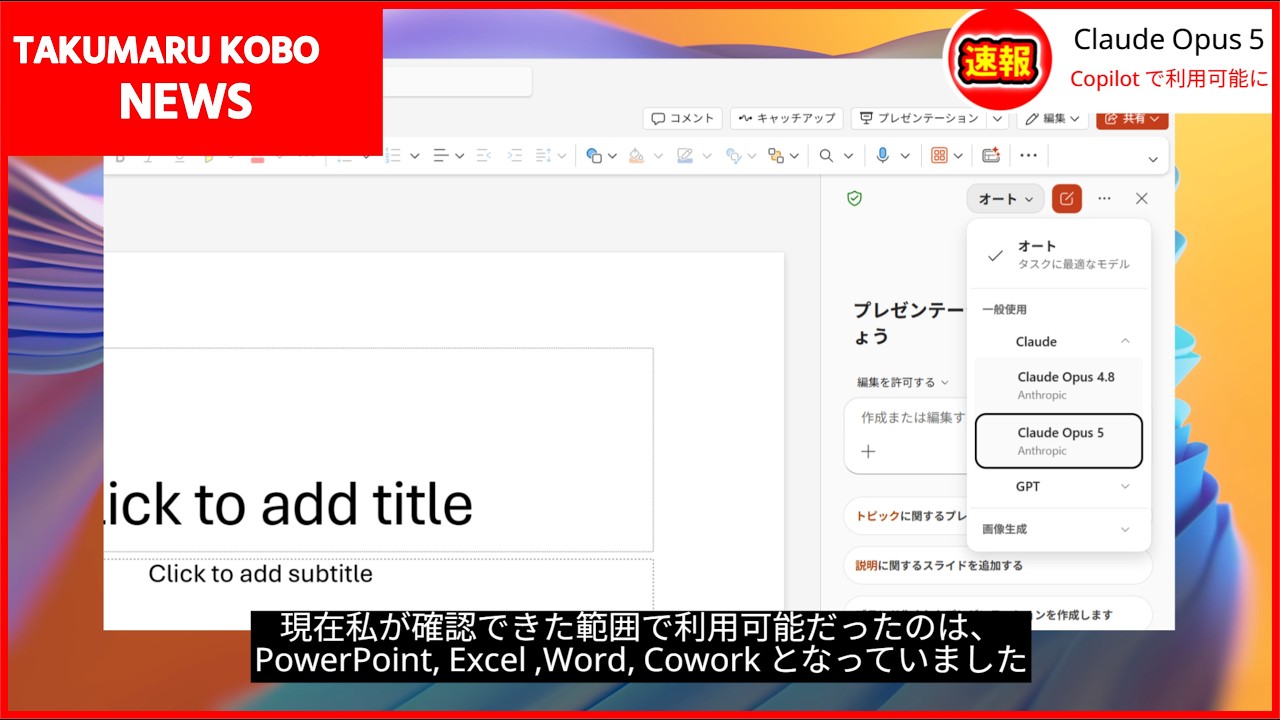This screenshot has width=1280, height=720.
Task: Click the shape outline pen icon
Action: (x=685, y=155)
